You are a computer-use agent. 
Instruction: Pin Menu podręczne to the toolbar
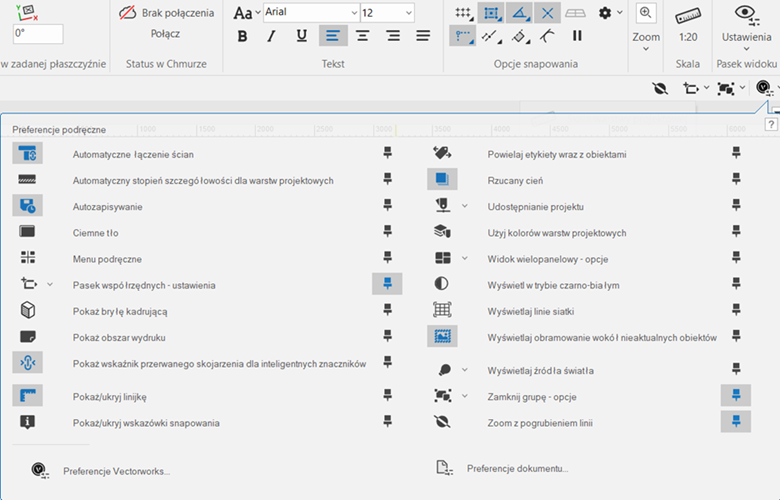pyautogui.click(x=387, y=258)
